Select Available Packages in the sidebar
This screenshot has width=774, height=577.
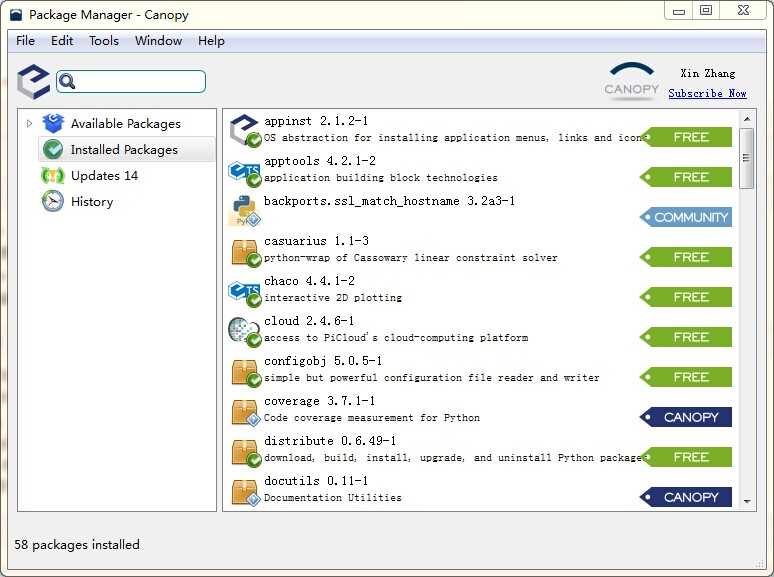pos(126,123)
